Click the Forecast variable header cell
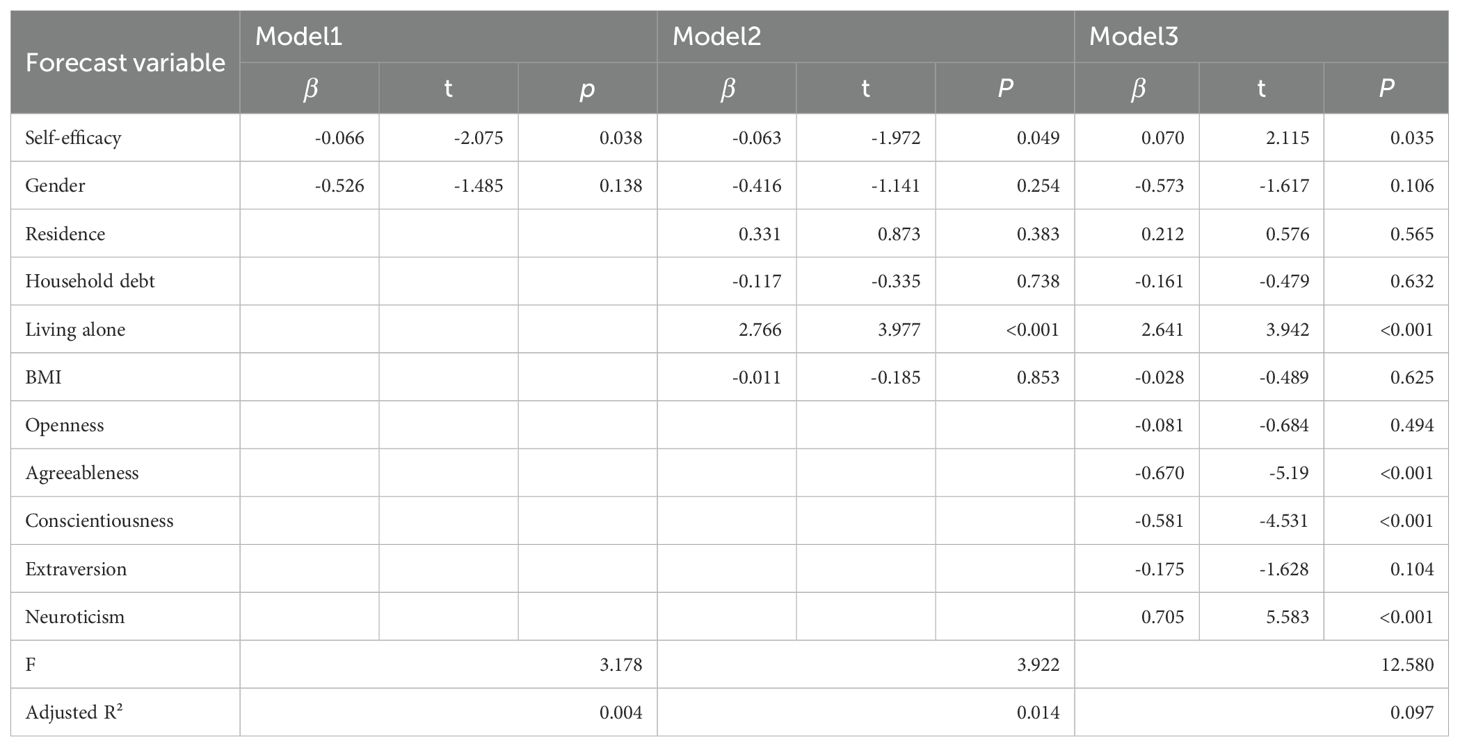 125,62
